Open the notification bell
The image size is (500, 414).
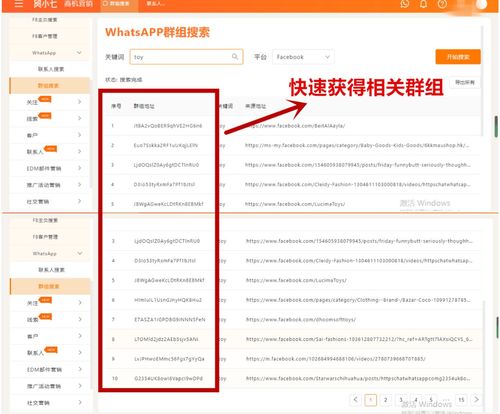pos(423,4)
